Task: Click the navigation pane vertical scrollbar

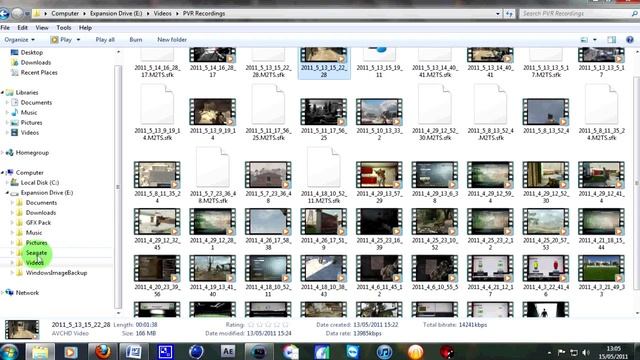Action: pyautogui.click(x=118, y=187)
